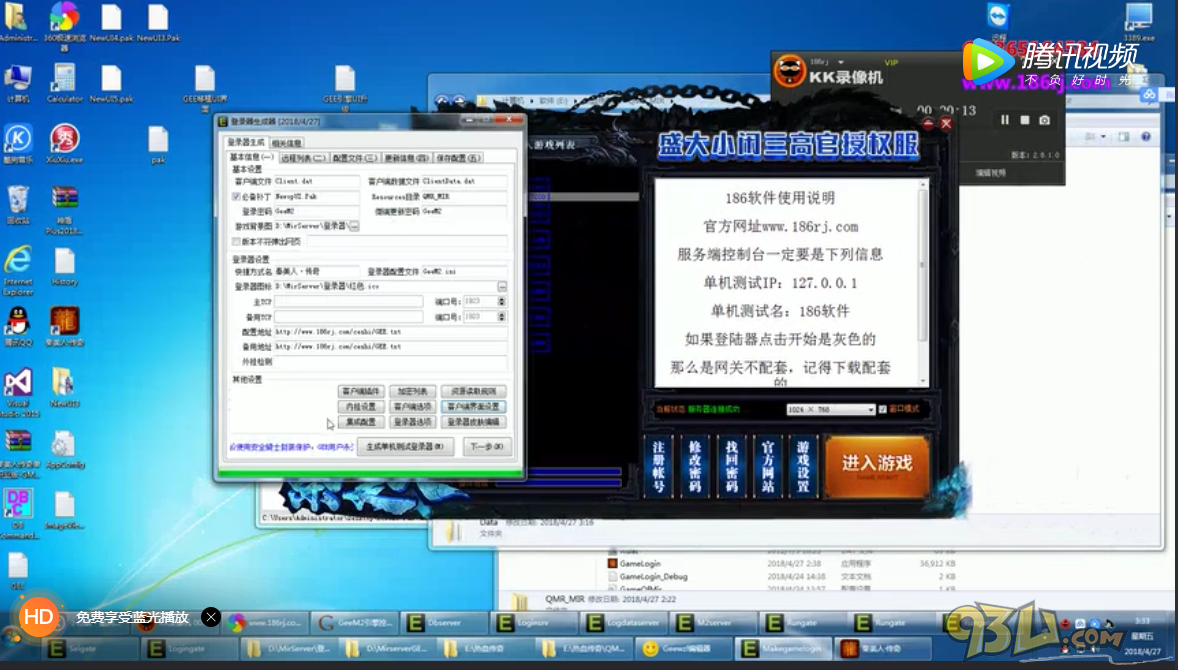Screen dimensions: 1178x670
Task: Adjust the 备用TCP port number stepper
Action: [502, 316]
